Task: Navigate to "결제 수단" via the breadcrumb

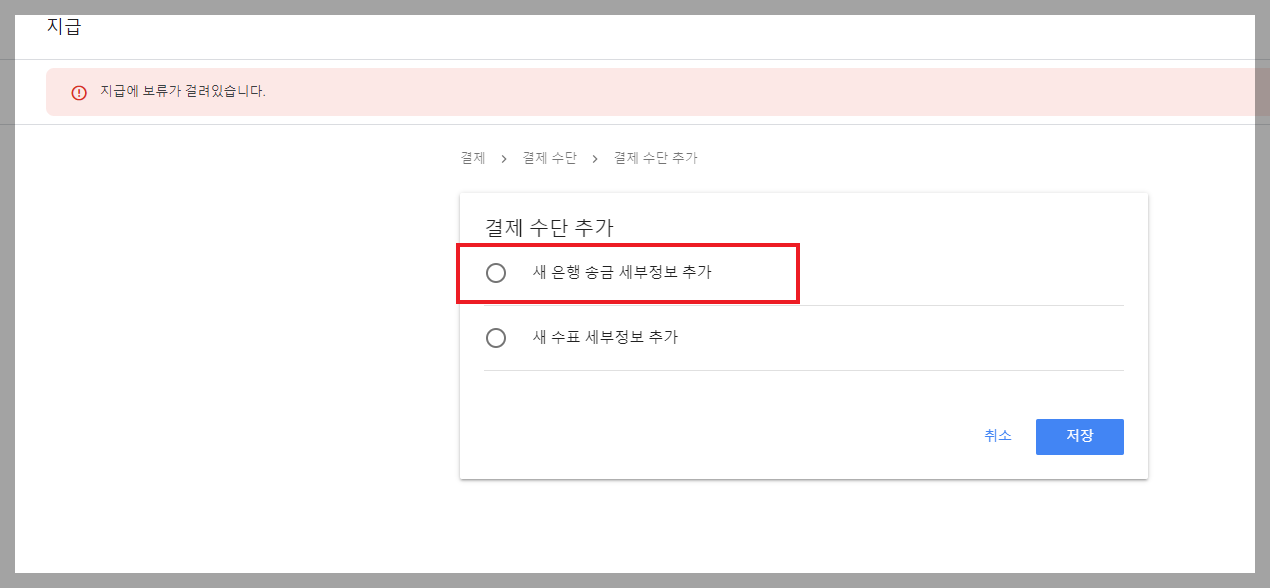Action: [x=549, y=157]
